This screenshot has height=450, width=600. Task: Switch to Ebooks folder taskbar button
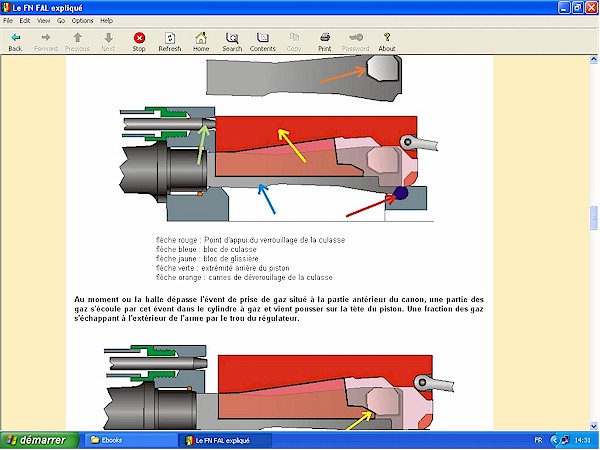130,440
